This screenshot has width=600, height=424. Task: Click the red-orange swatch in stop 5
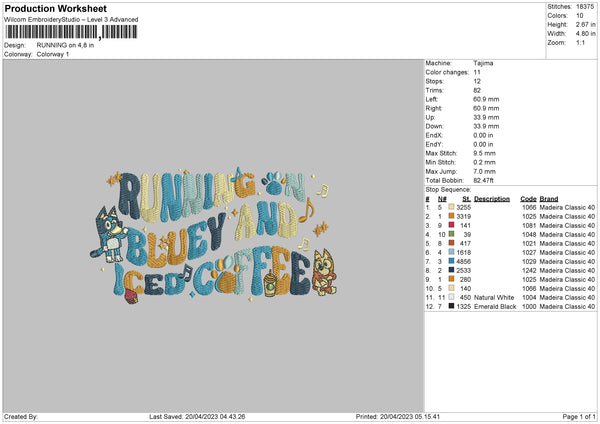(452, 243)
